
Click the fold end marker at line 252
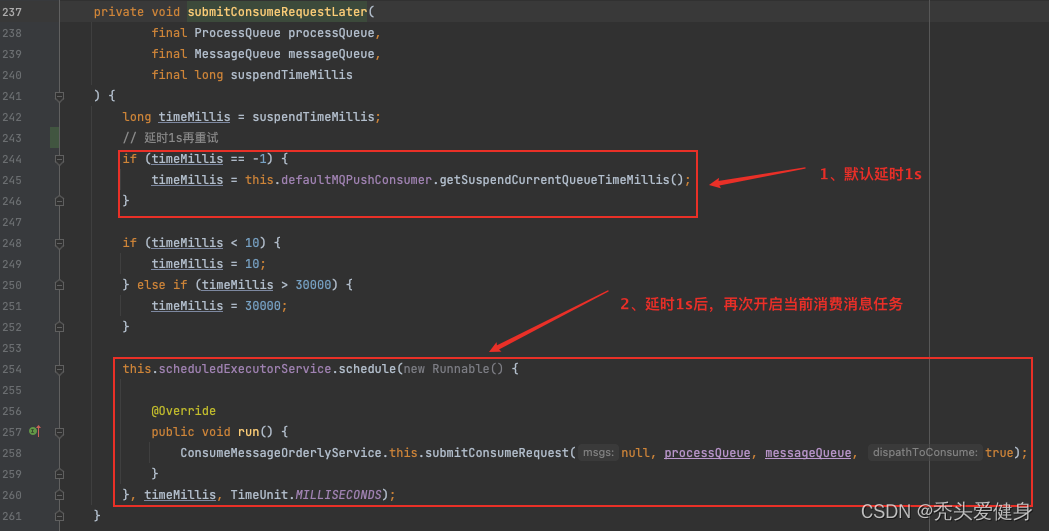click(x=59, y=326)
